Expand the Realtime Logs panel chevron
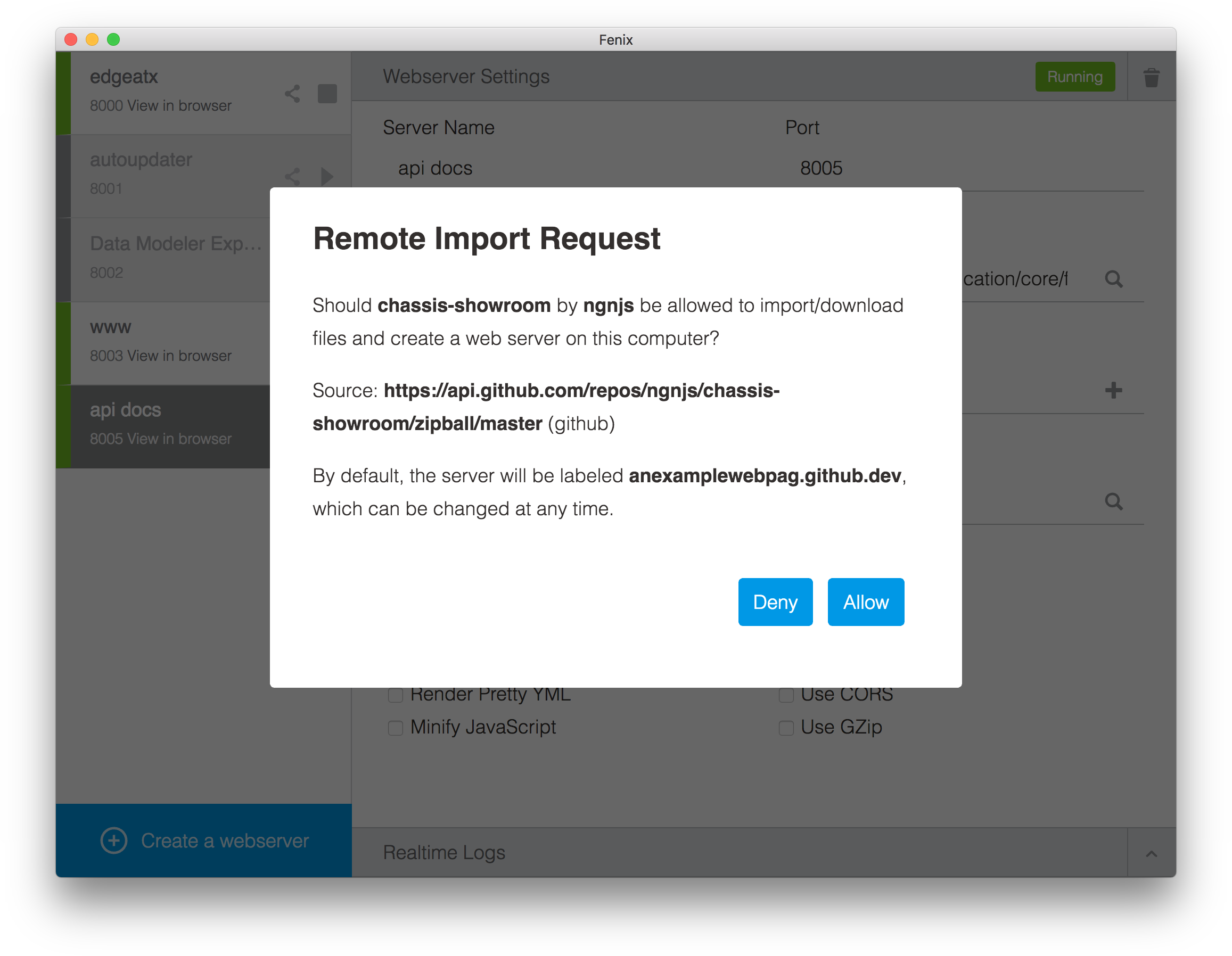Screen dimensions: 1232x956 pos(1151,853)
